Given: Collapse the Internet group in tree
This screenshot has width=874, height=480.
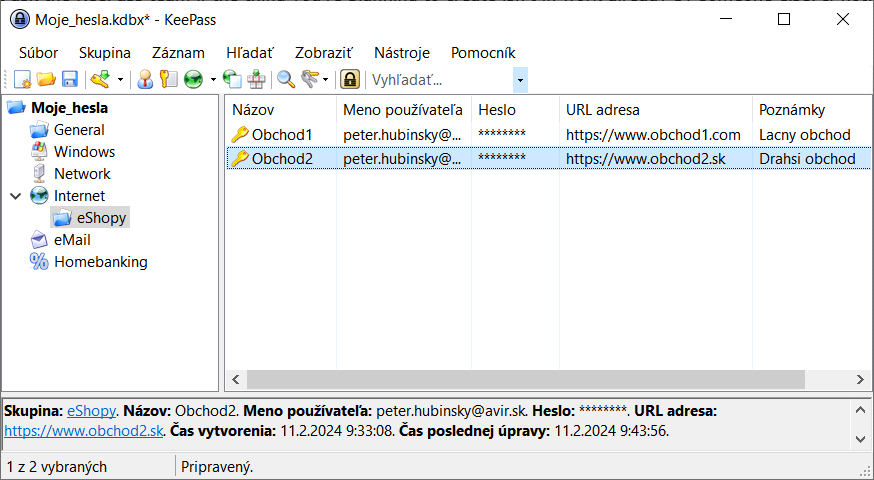Looking at the screenshot, I should (x=15, y=196).
